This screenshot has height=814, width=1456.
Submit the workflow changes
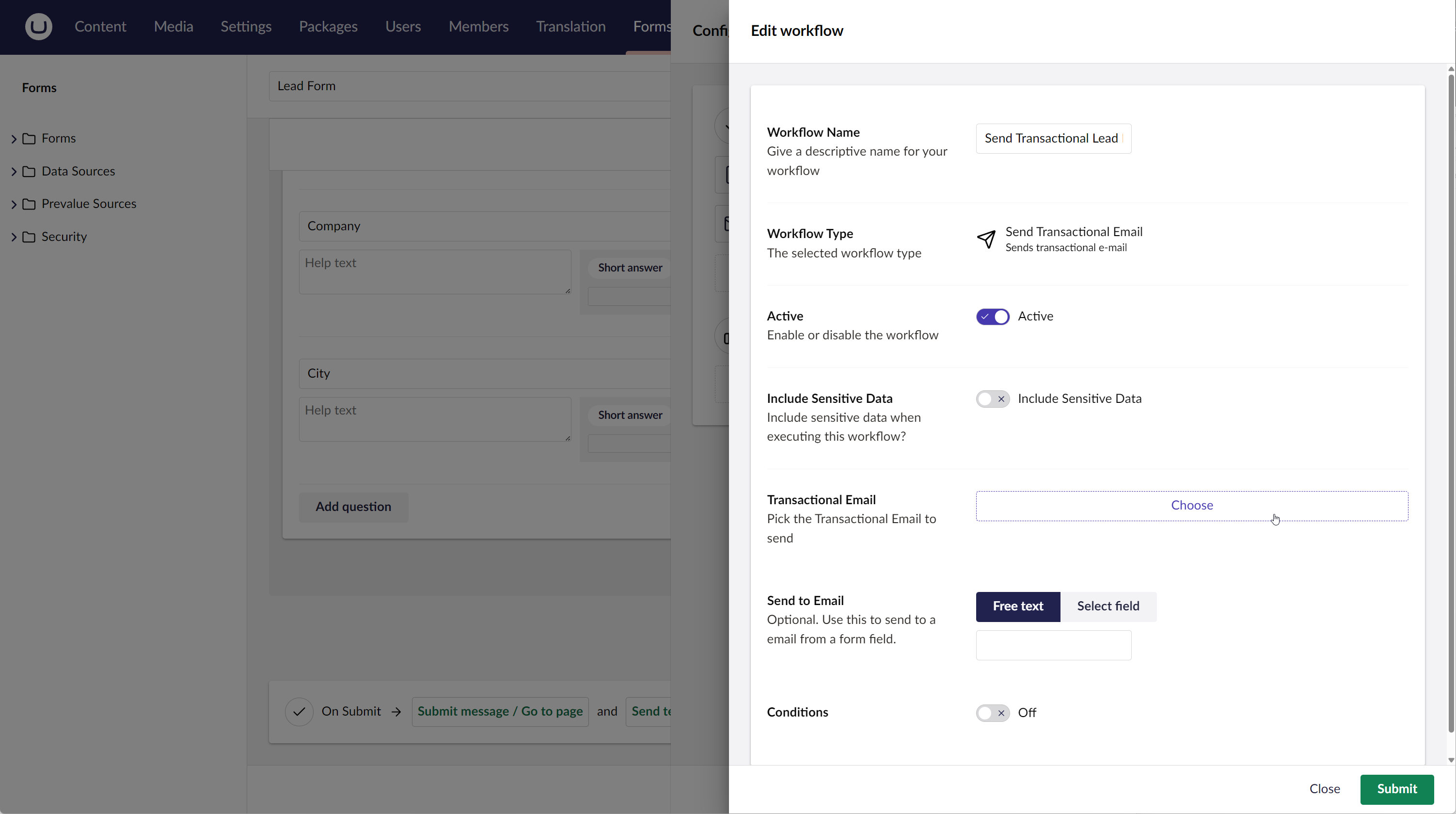point(1397,789)
